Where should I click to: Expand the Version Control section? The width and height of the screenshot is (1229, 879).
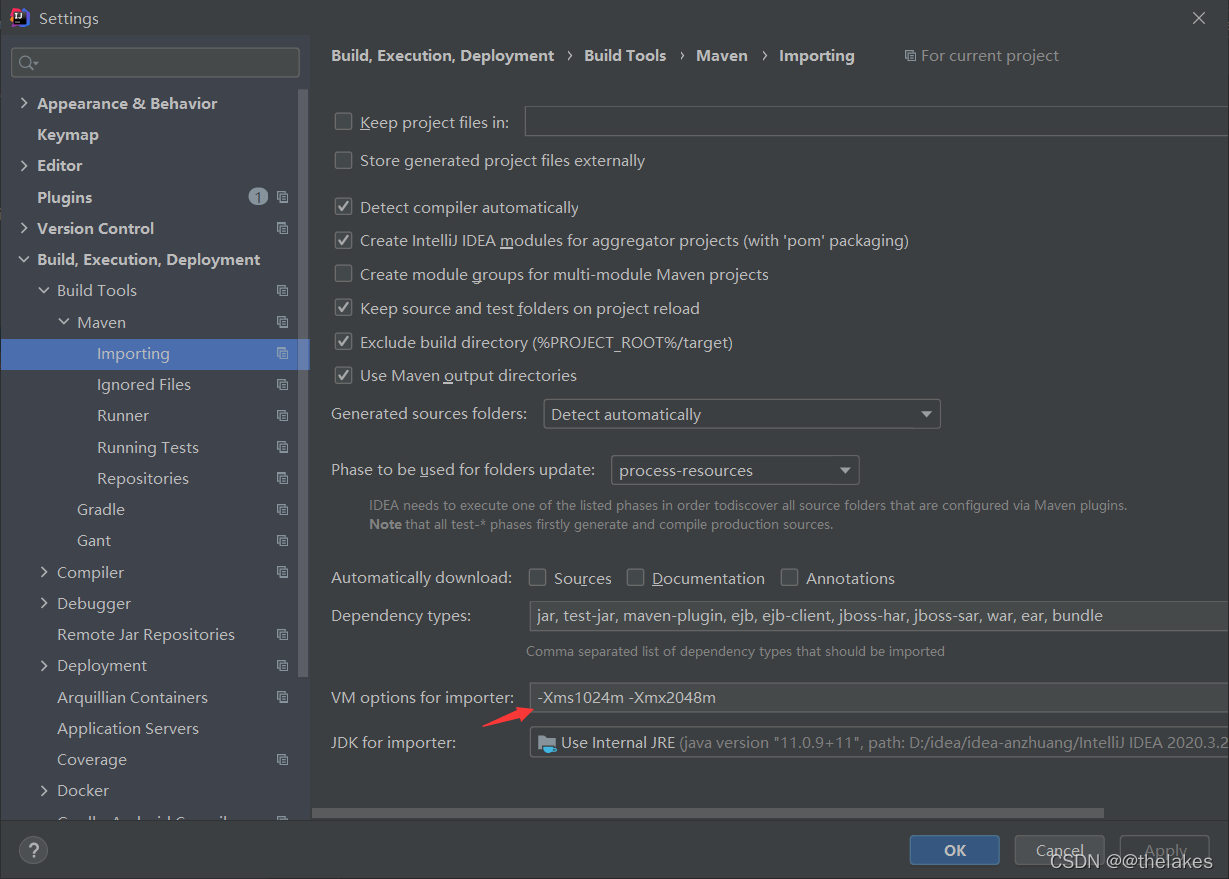point(24,228)
